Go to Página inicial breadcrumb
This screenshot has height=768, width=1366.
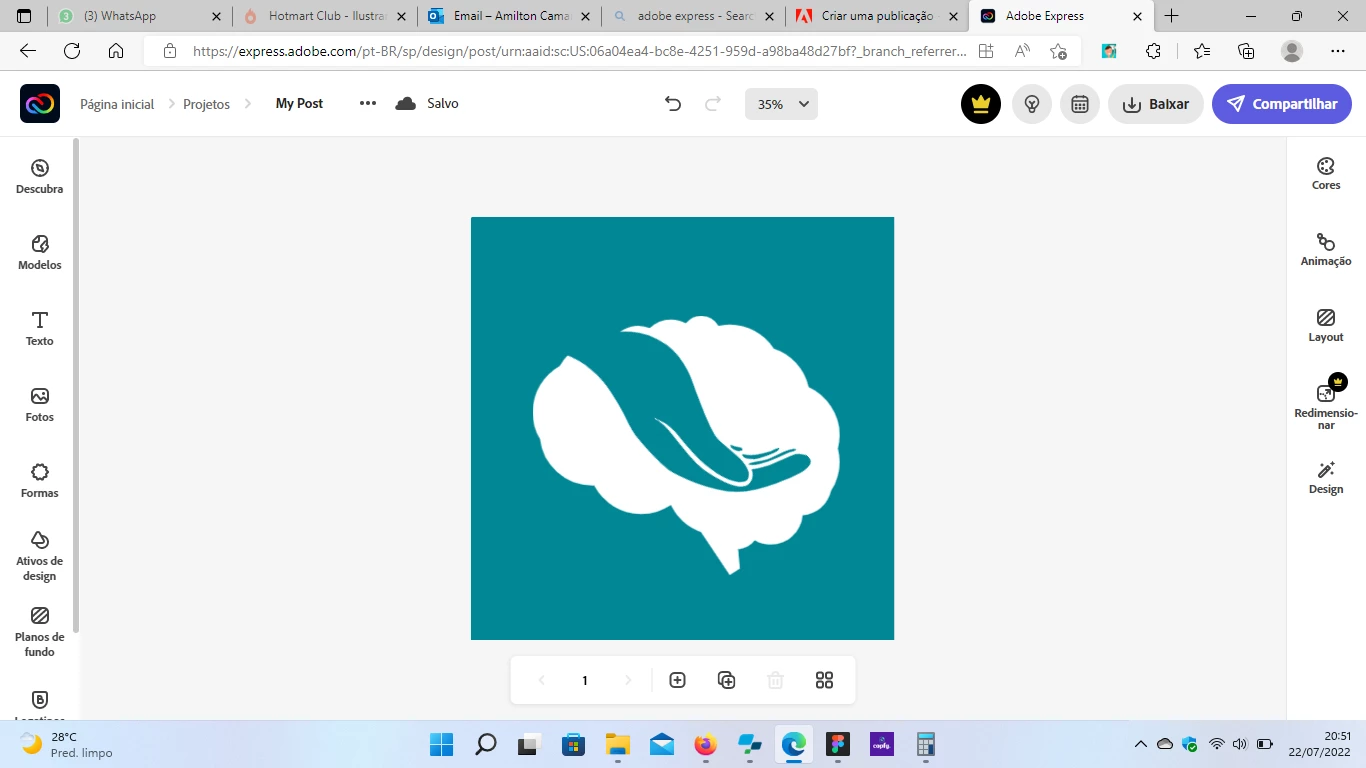pyautogui.click(x=117, y=104)
